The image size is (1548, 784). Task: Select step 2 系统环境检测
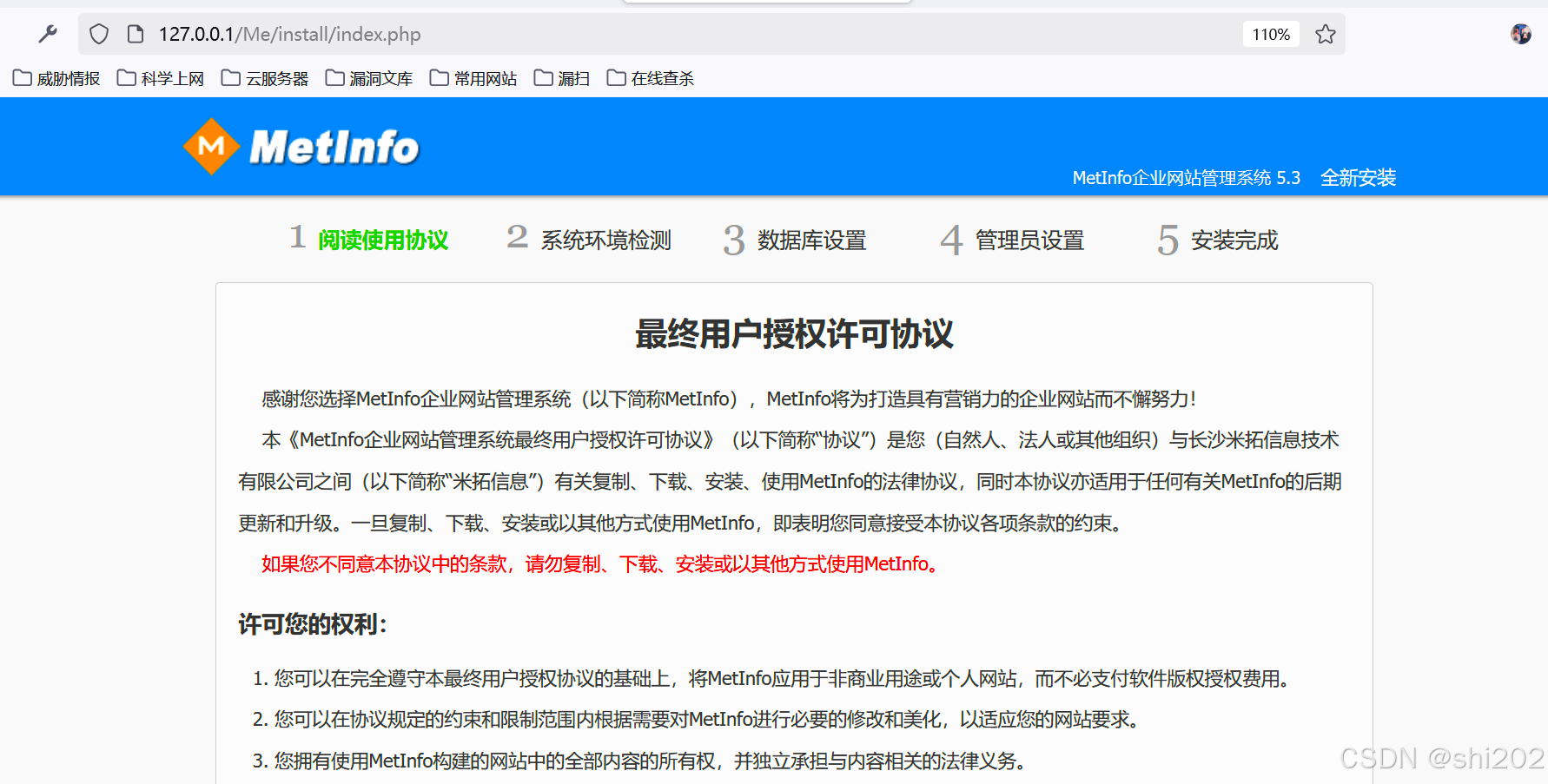click(x=589, y=239)
